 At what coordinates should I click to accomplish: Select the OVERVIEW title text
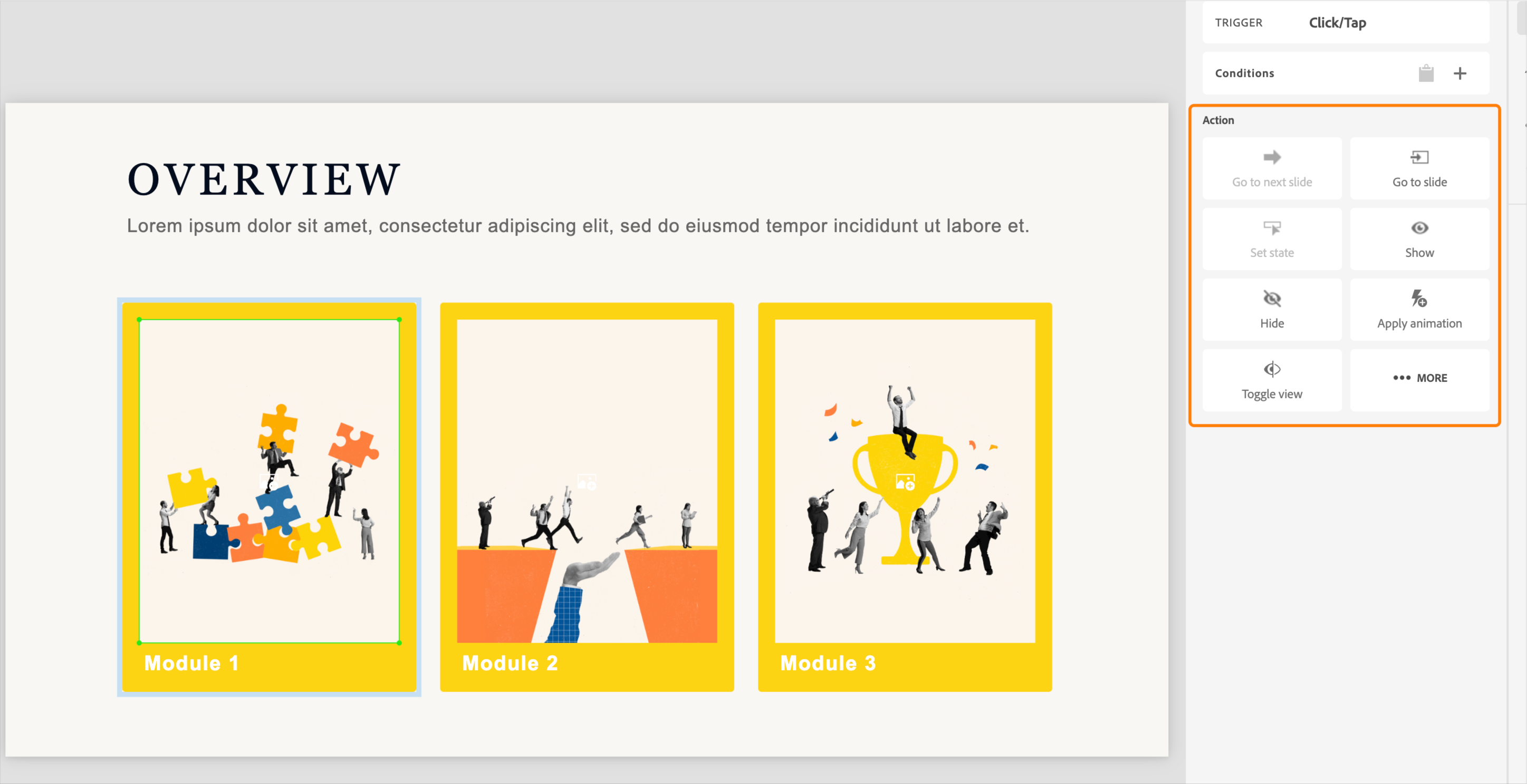[x=264, y=179]
